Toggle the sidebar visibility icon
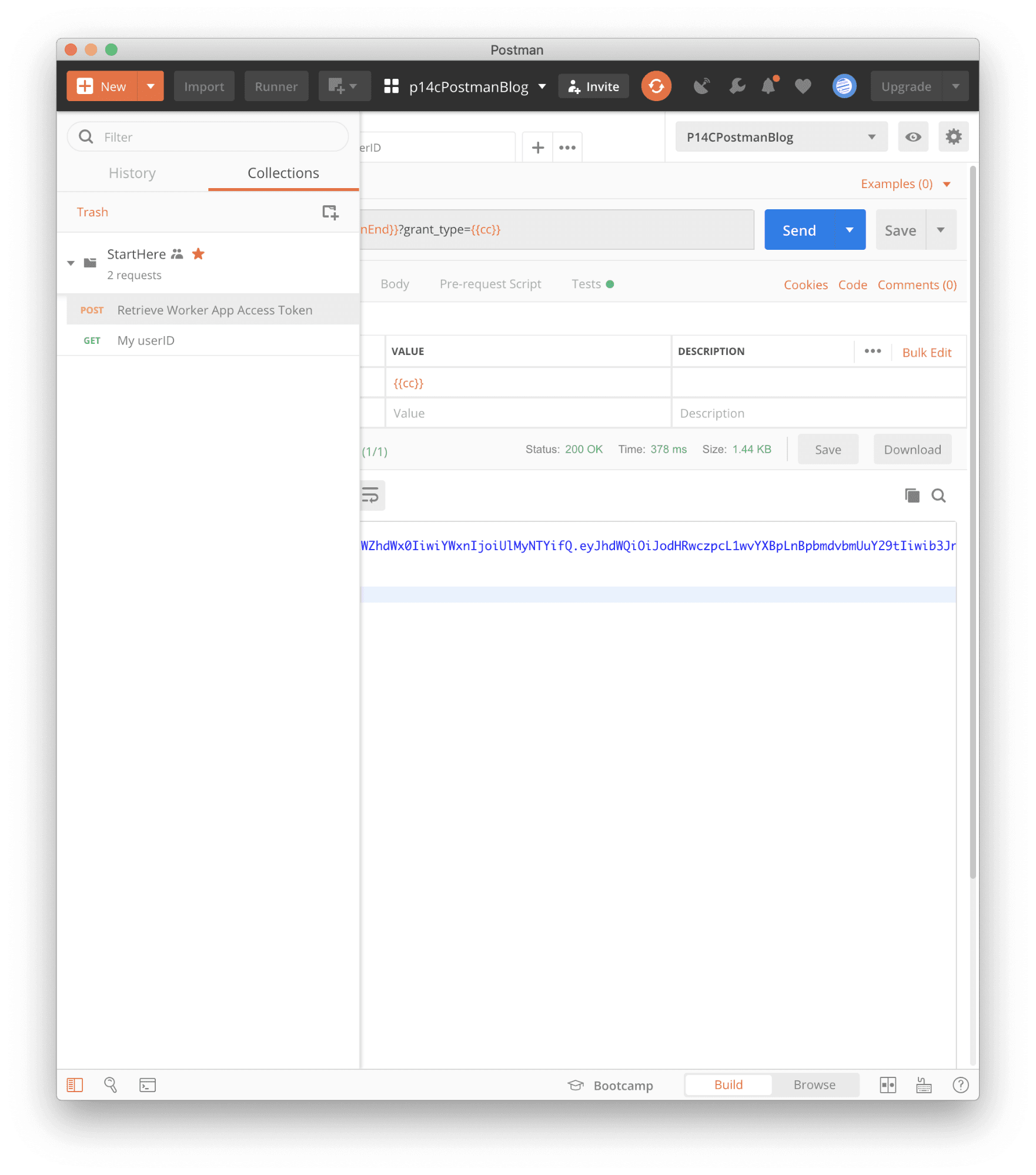1036x1175 pixels. point(75,1085)
